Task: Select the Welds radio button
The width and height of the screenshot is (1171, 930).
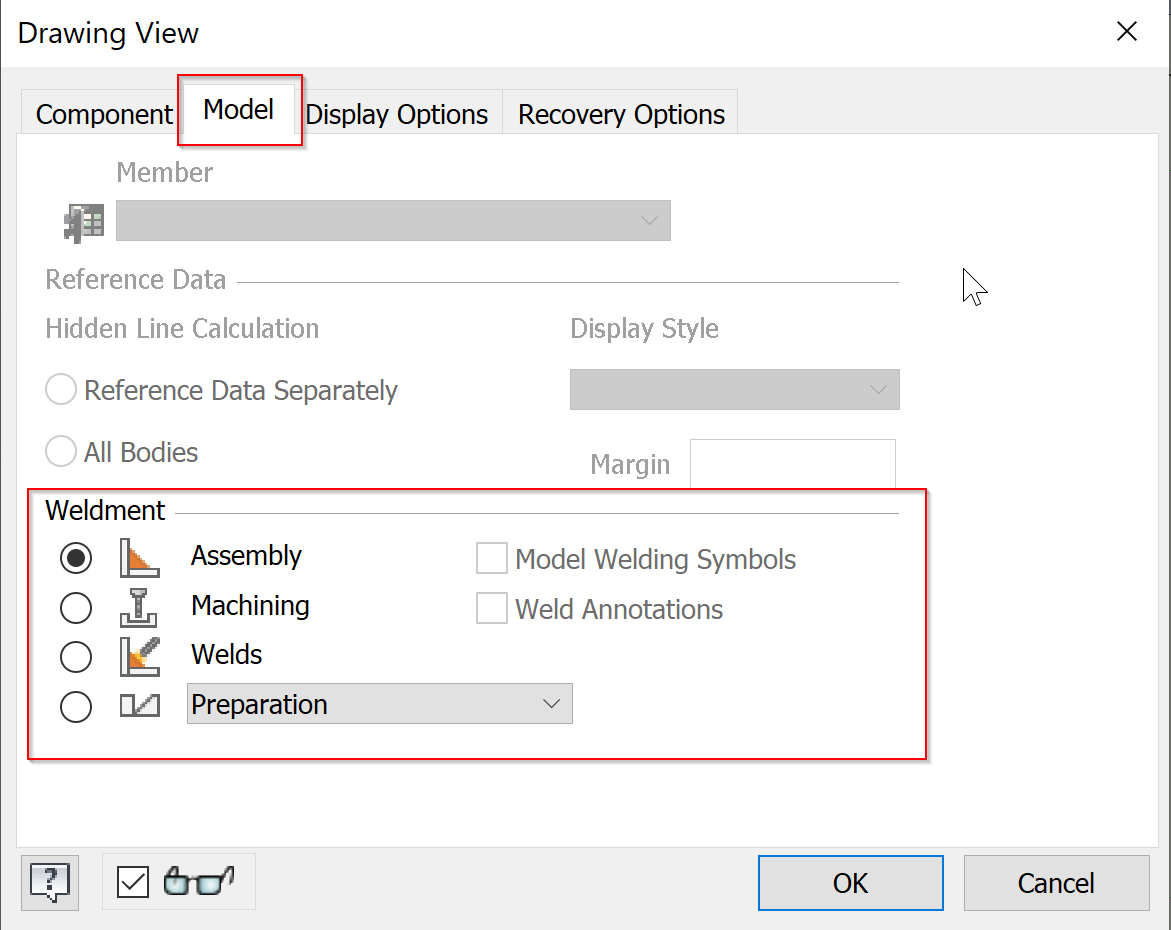Action: 76,656
